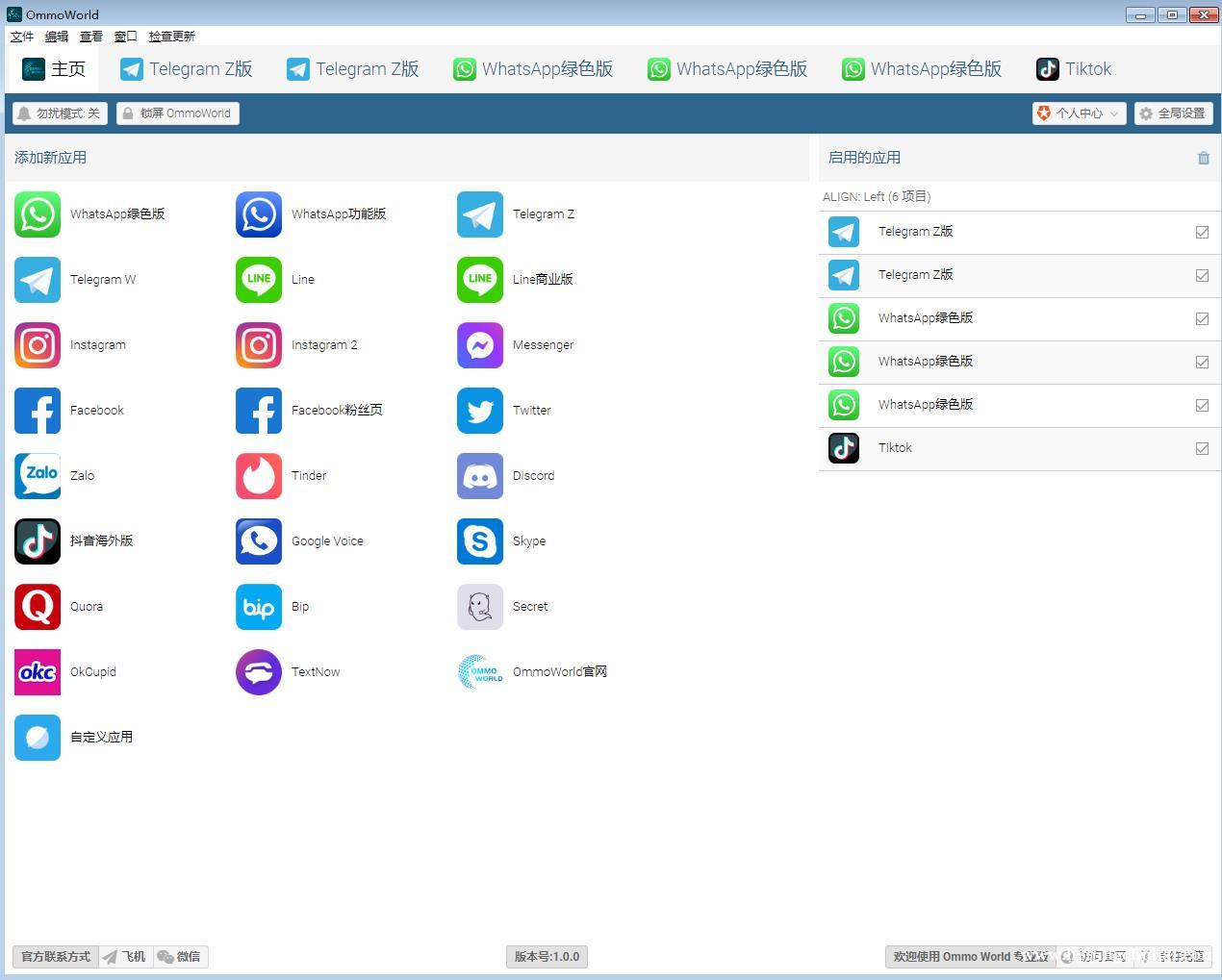Select the Zalo app icon
Screen dimensions: 1222x980
[38, 476]
